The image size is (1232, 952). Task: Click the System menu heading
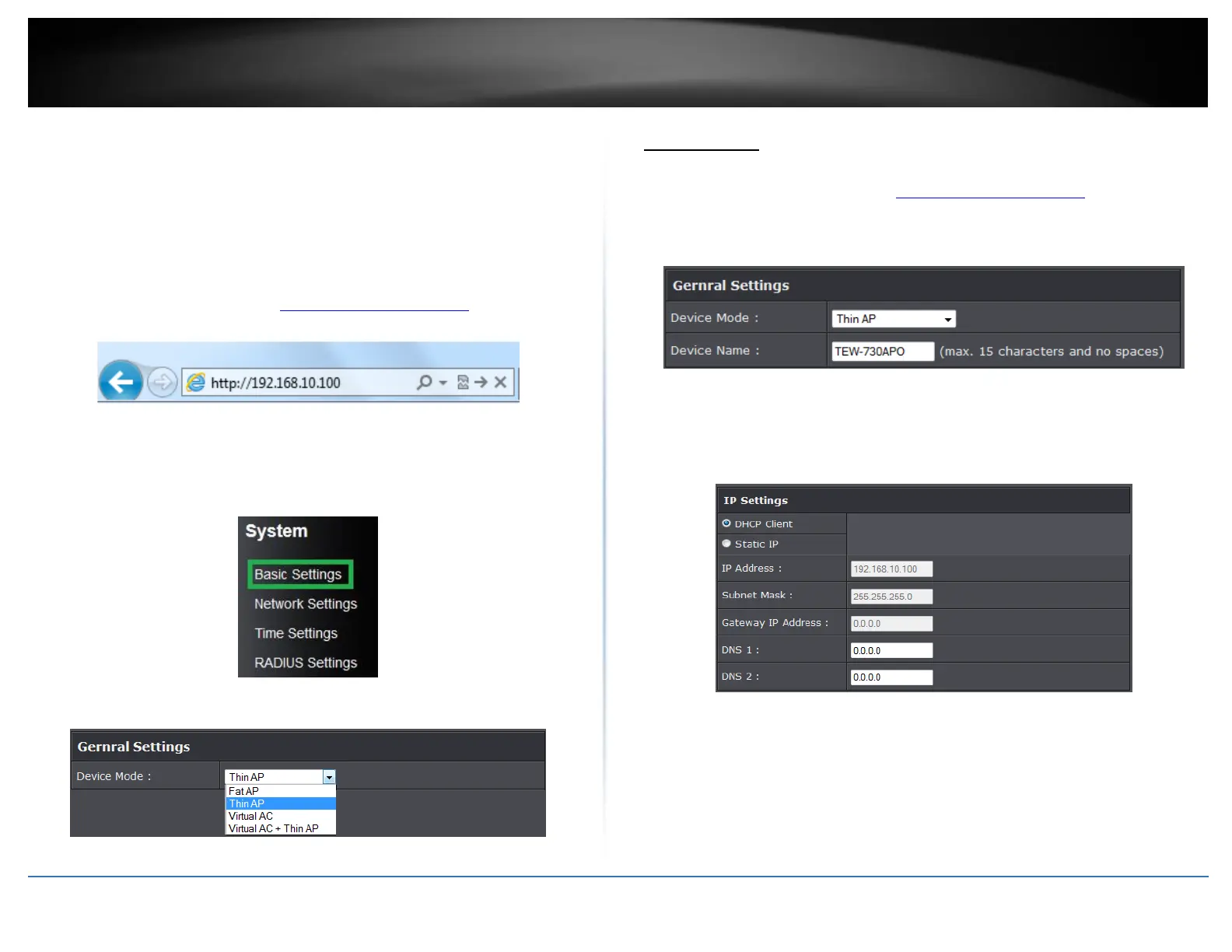[x=277, y=531]
